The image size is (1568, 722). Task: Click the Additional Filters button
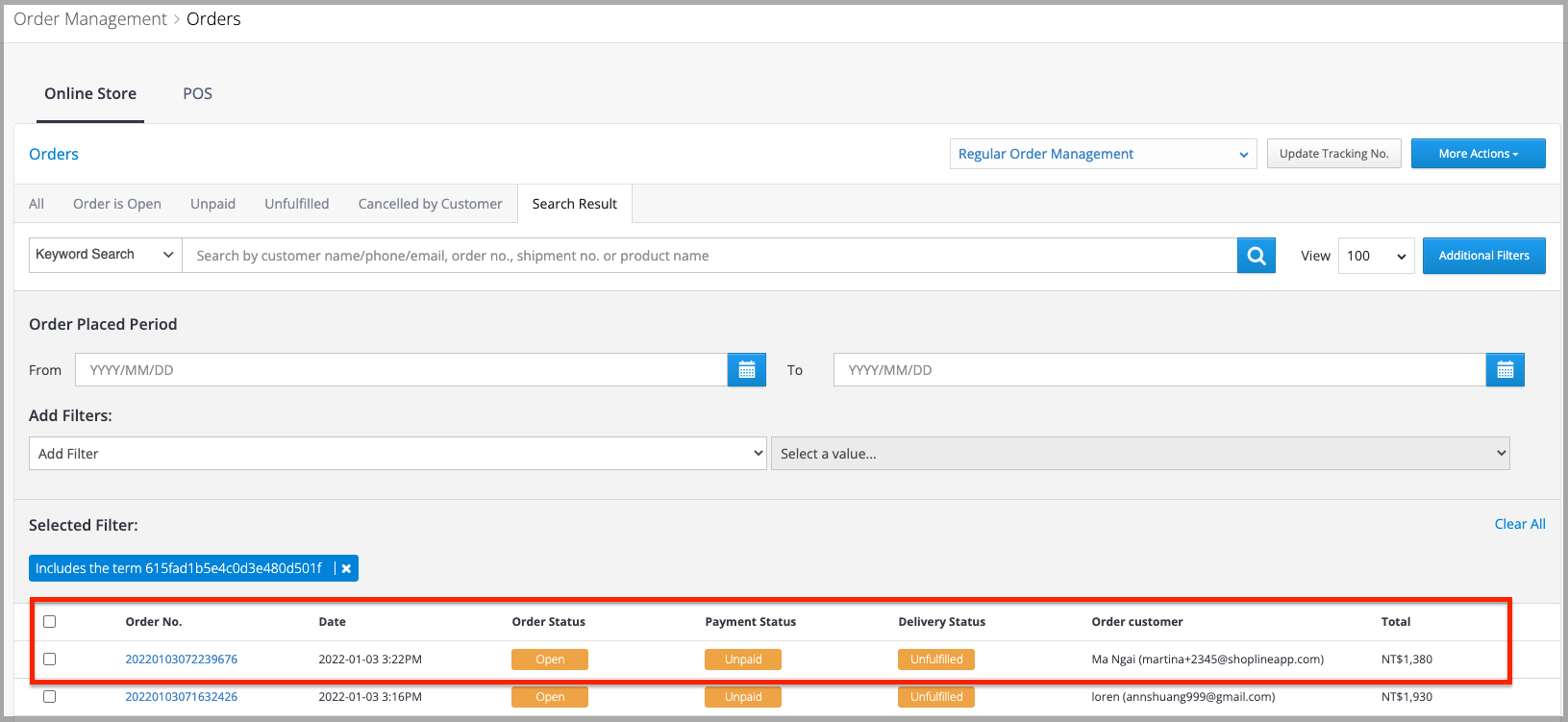pos(1483,256)
